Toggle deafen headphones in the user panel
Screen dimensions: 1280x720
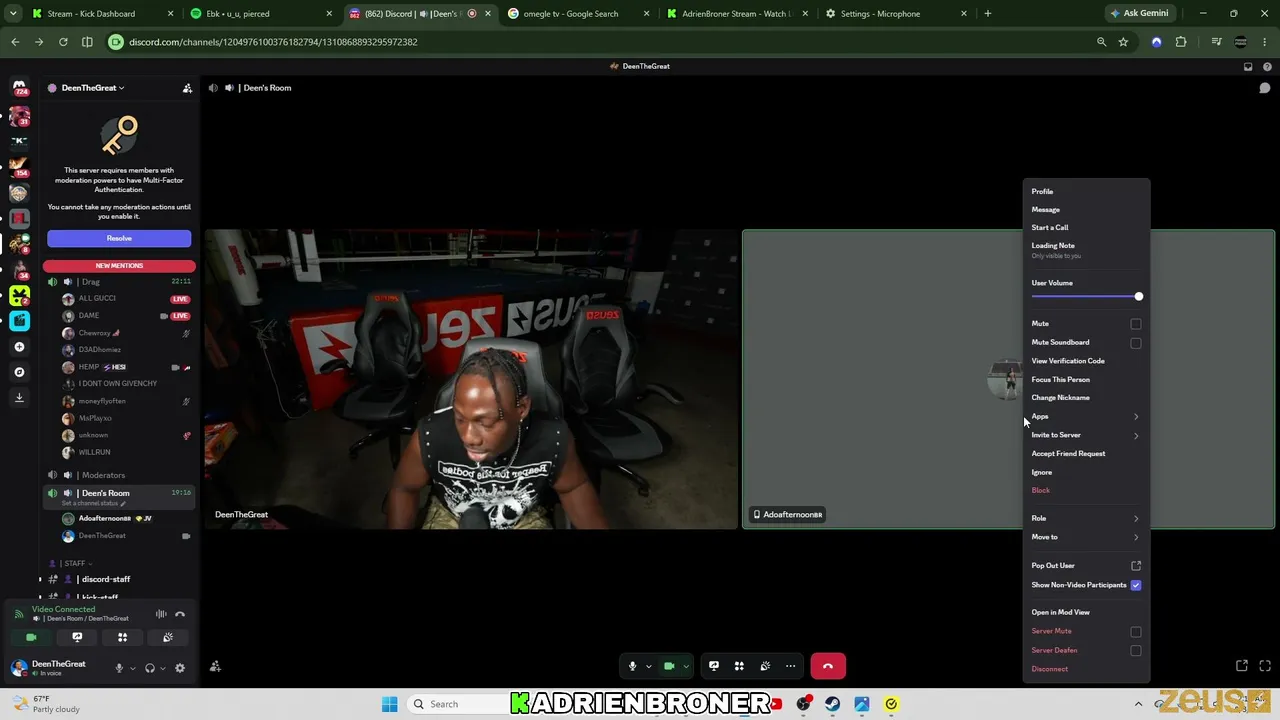coord(150,668)
